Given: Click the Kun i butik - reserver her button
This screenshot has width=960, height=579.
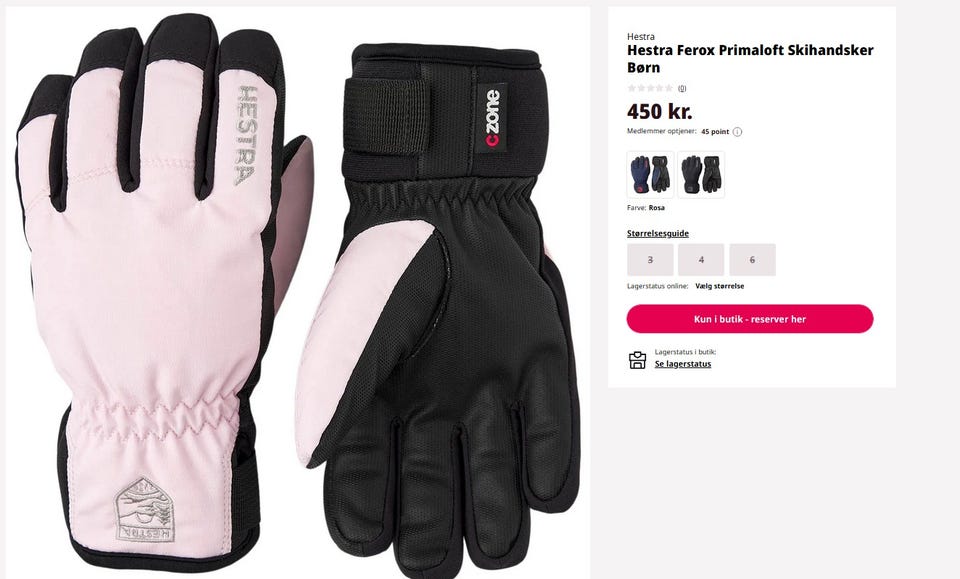Looking at the screenshot, I should (750, 319).
